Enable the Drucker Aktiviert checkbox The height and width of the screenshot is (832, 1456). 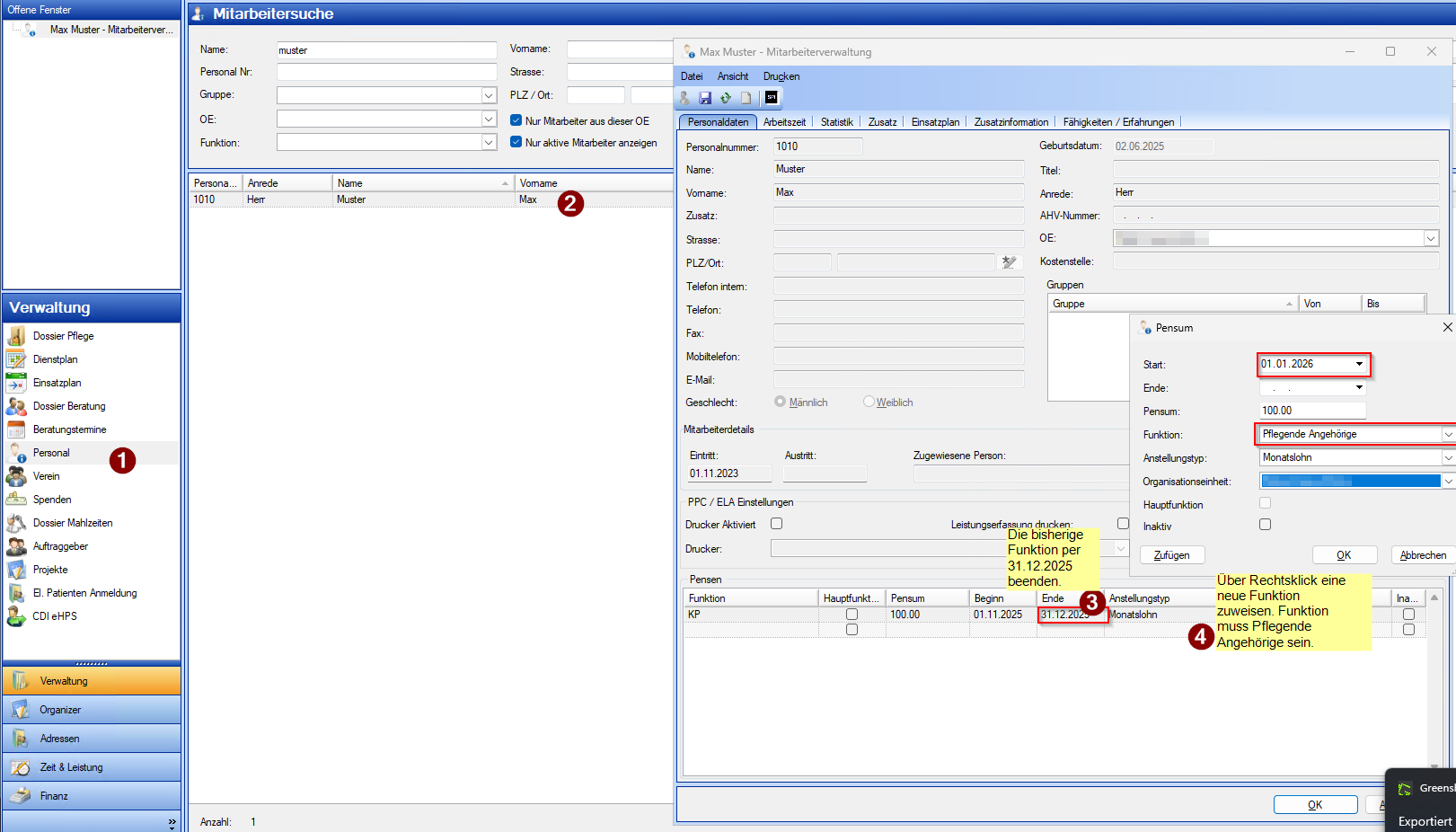point(777,524)
